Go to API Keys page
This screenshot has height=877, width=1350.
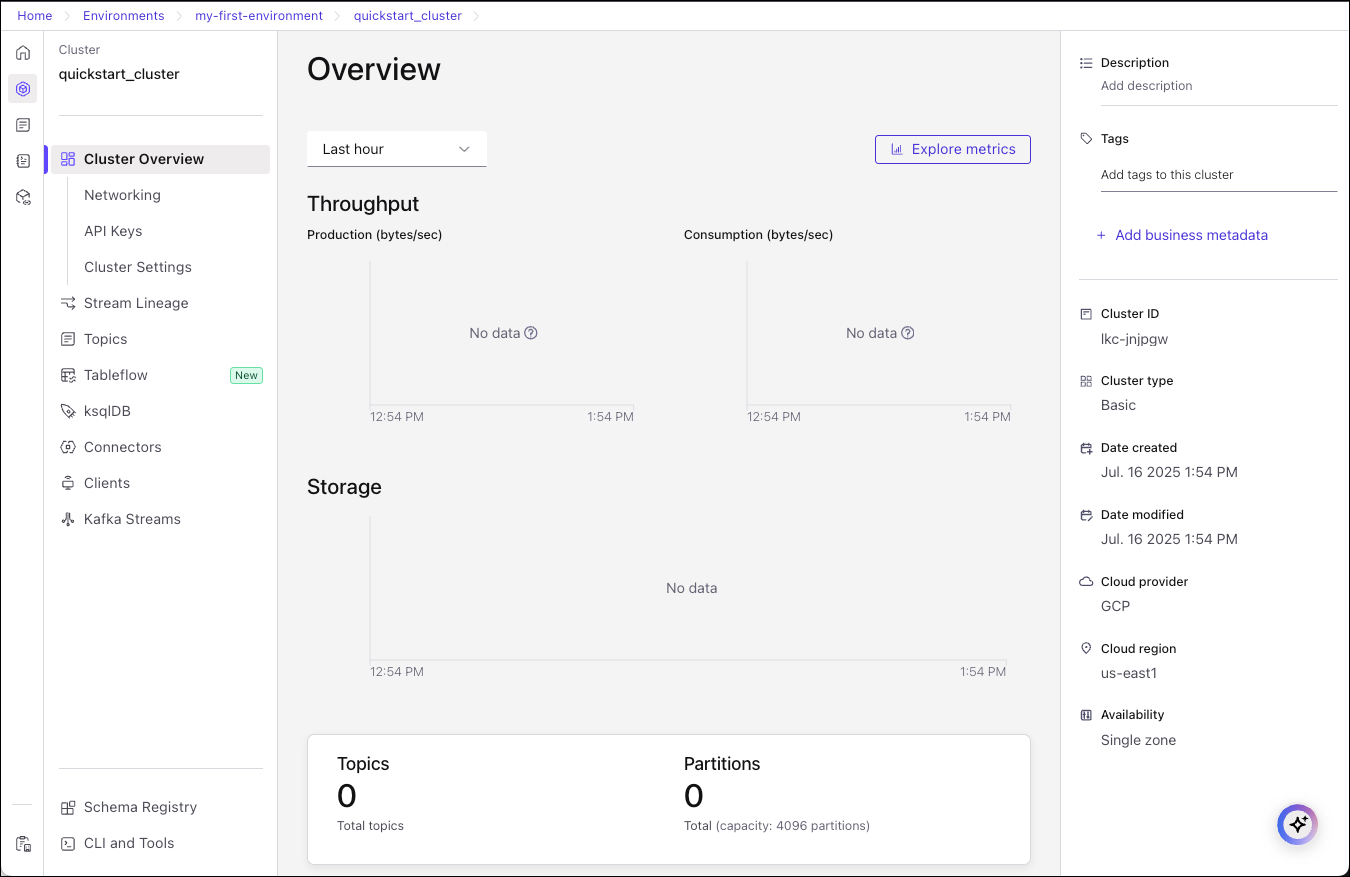[x=113, y=231]
